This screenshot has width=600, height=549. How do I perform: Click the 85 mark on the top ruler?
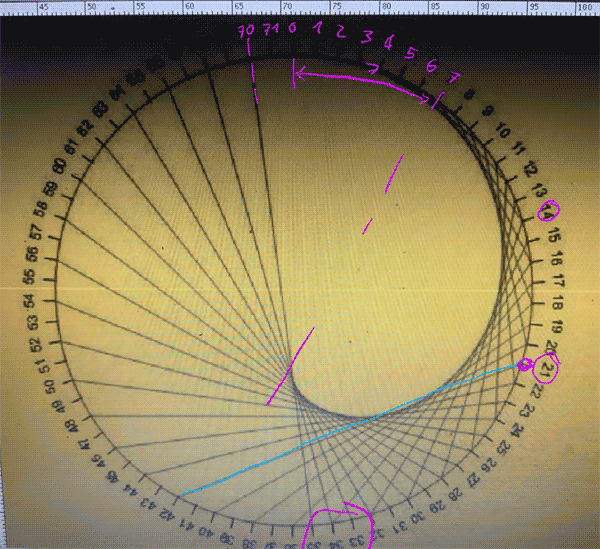[x=435, y=7]
